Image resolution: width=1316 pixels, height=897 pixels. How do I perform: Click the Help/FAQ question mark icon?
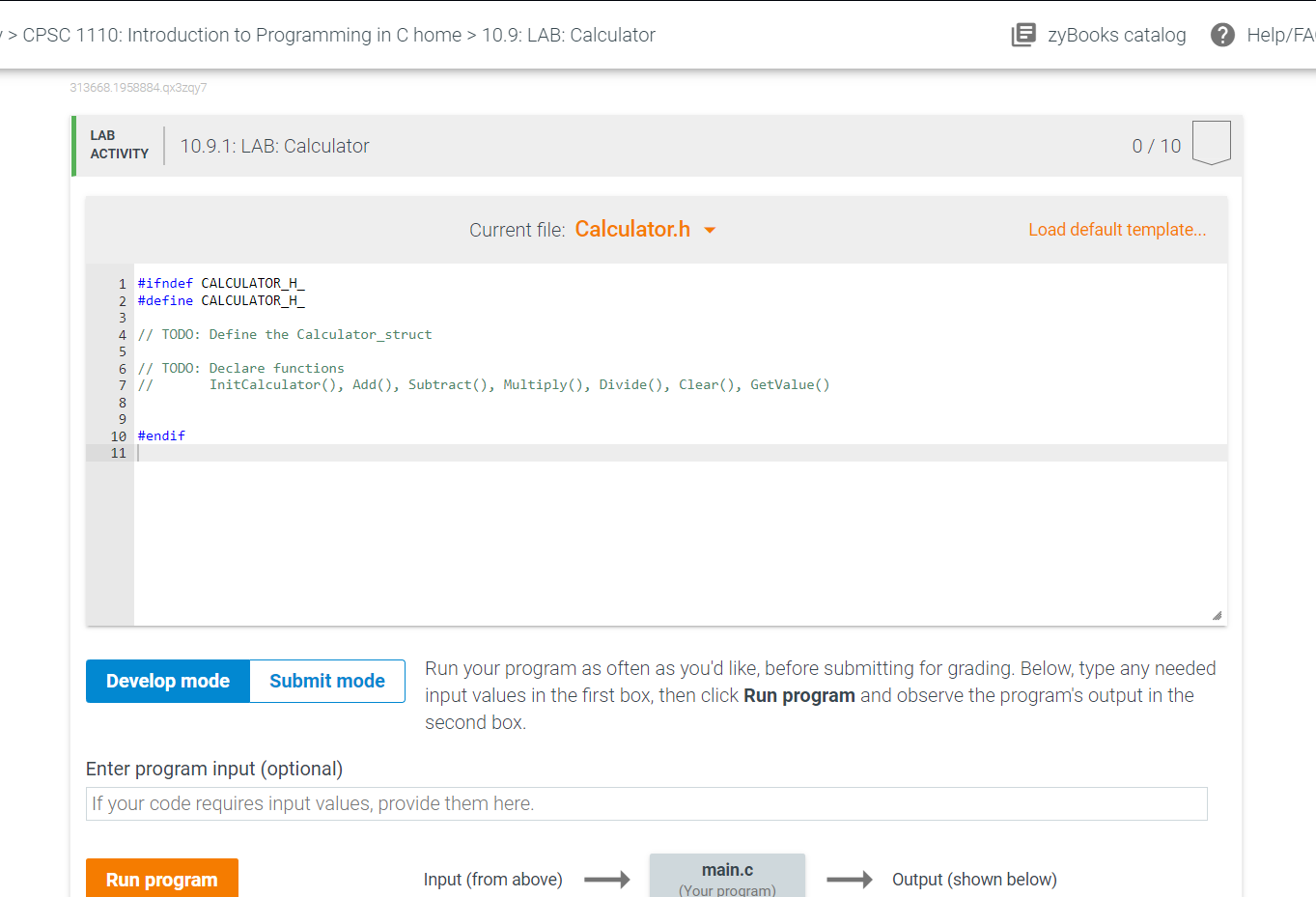[x=1221, y=34]
